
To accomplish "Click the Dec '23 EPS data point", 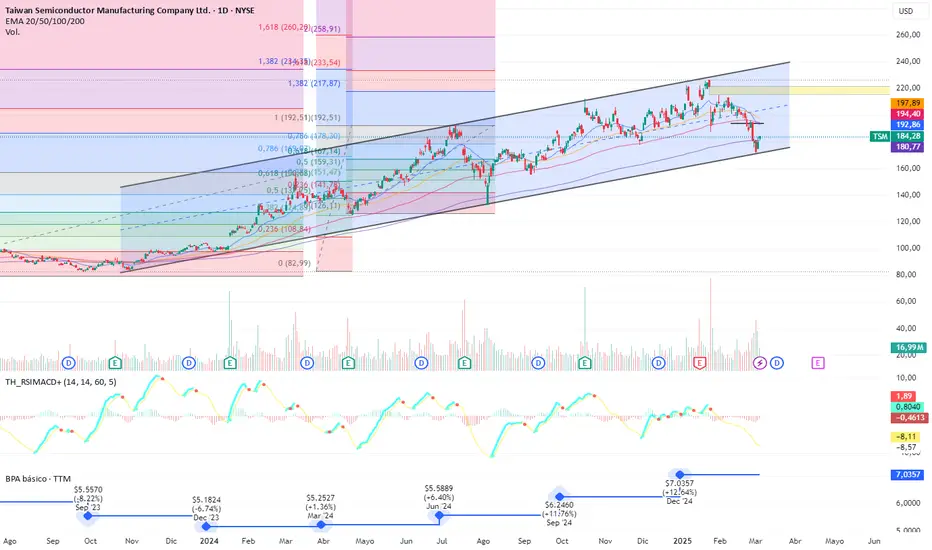I will click(206, 526).
